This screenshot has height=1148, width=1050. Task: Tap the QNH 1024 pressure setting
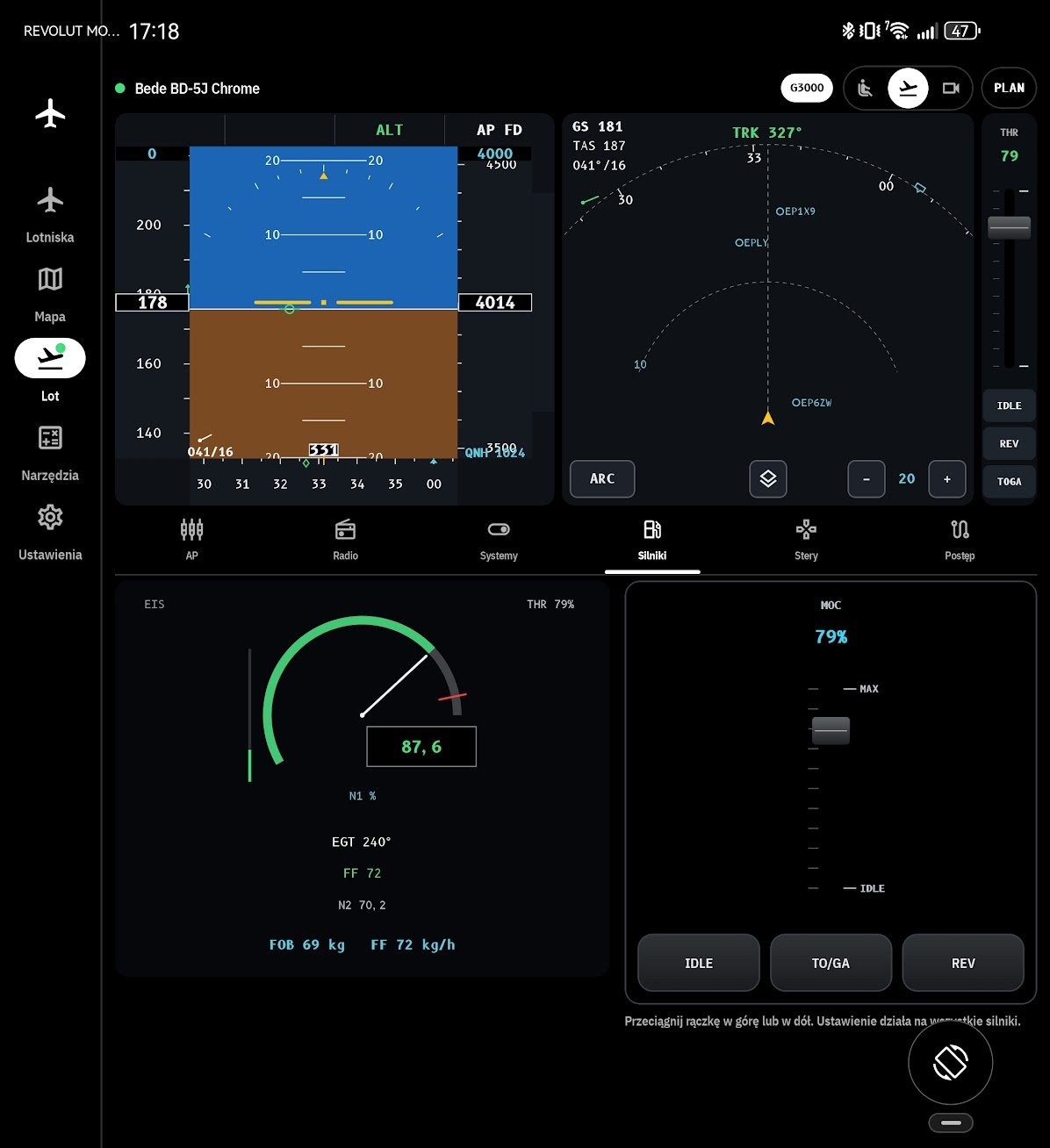[495, 453]
